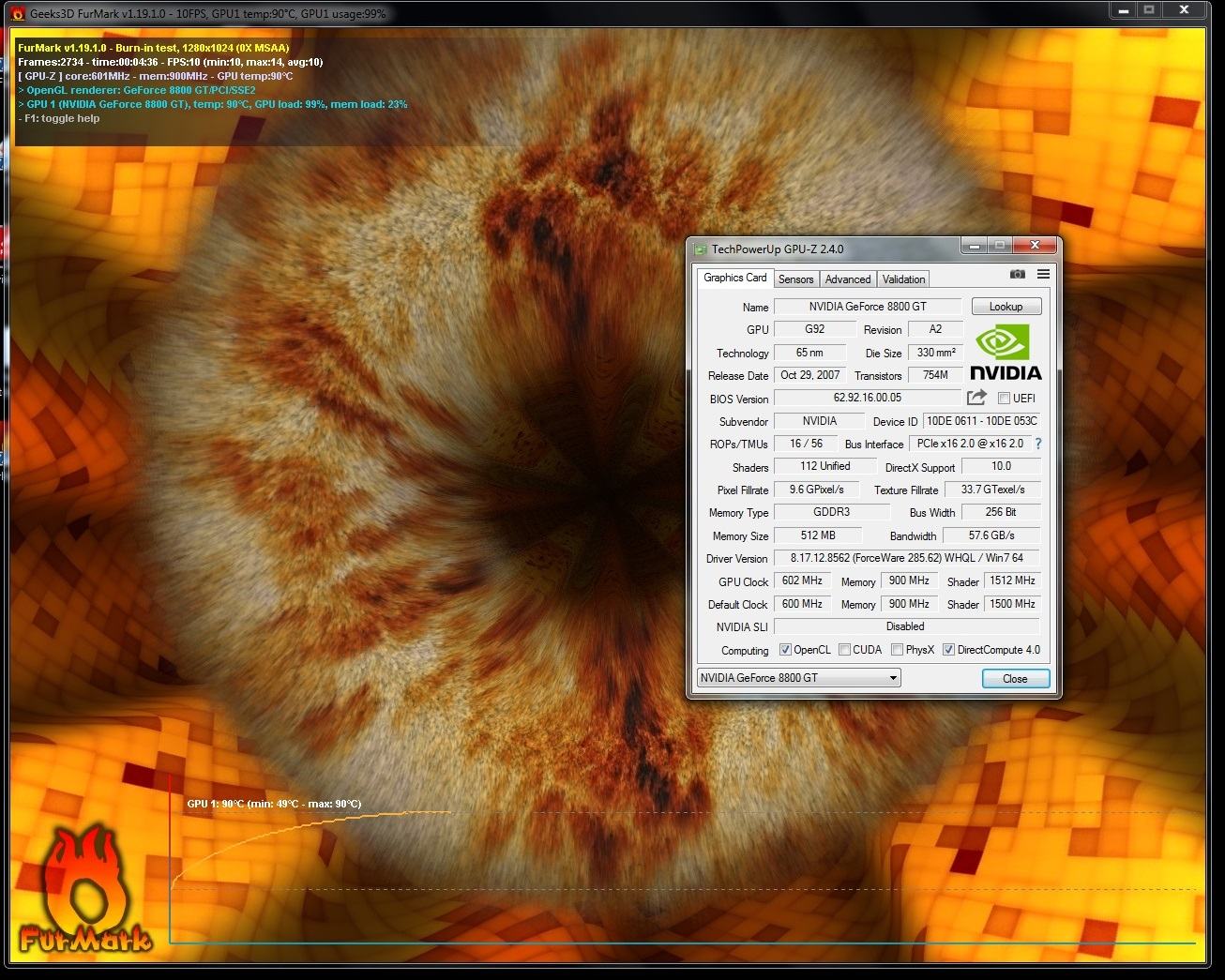The width and height of the screenshot is (1225, 980).
Task: Click the Memory Size value 512 MB
Action: (818, 535)
